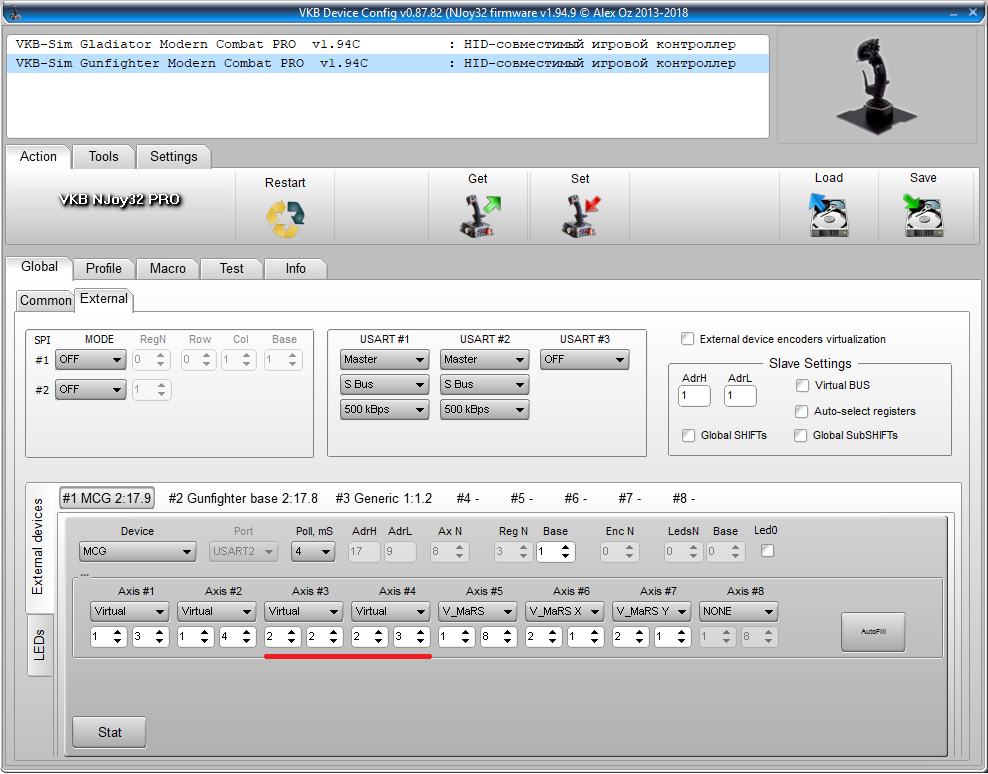Click the Get joystick icon

[x=479, y=217]
